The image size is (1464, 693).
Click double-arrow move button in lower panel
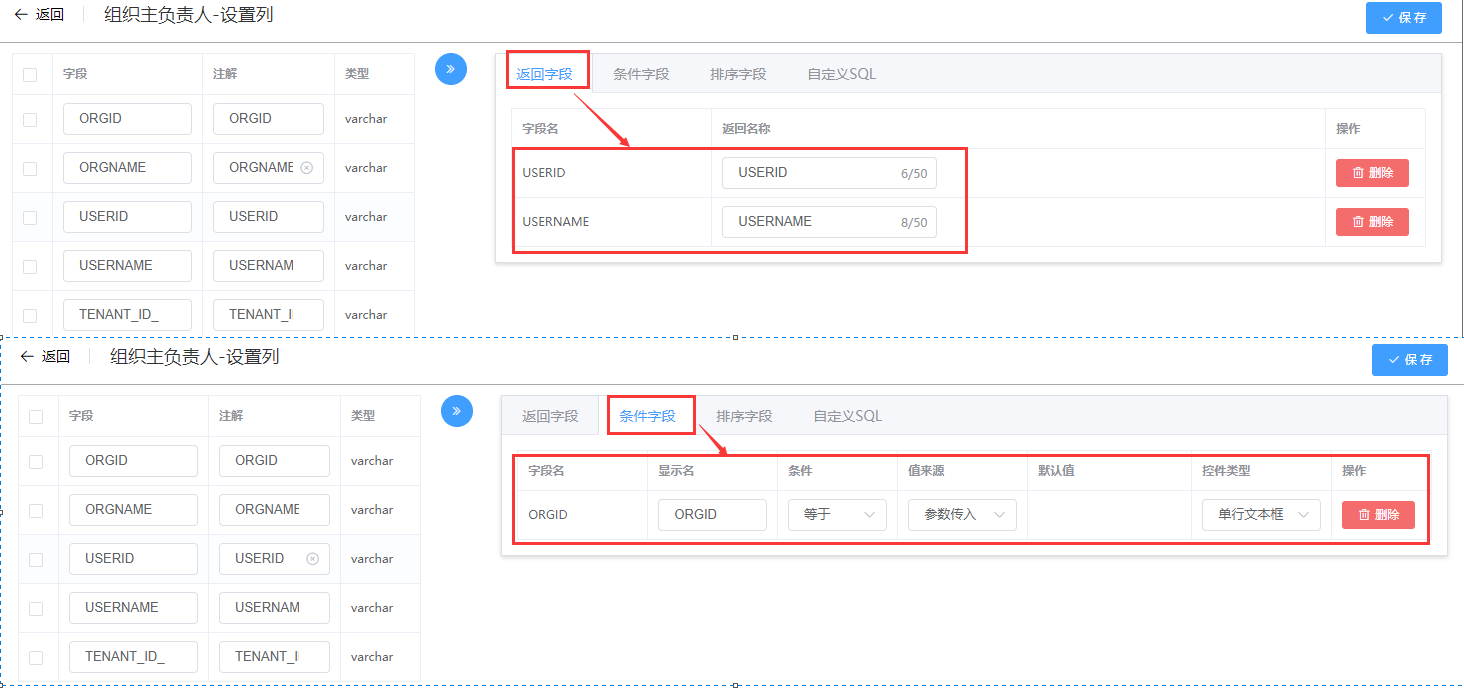(457, 411)
